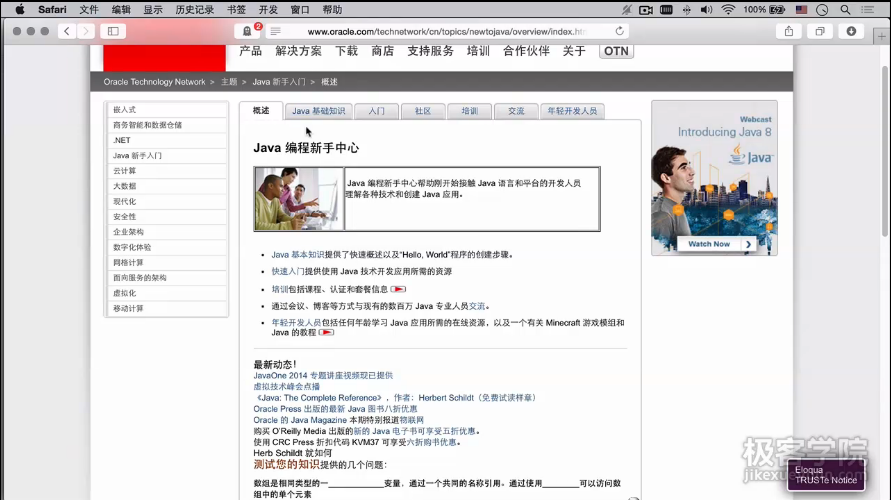The width and height of the screenshot is (891, 500).
Task: Open the 文件 menu
Action: 89,10
